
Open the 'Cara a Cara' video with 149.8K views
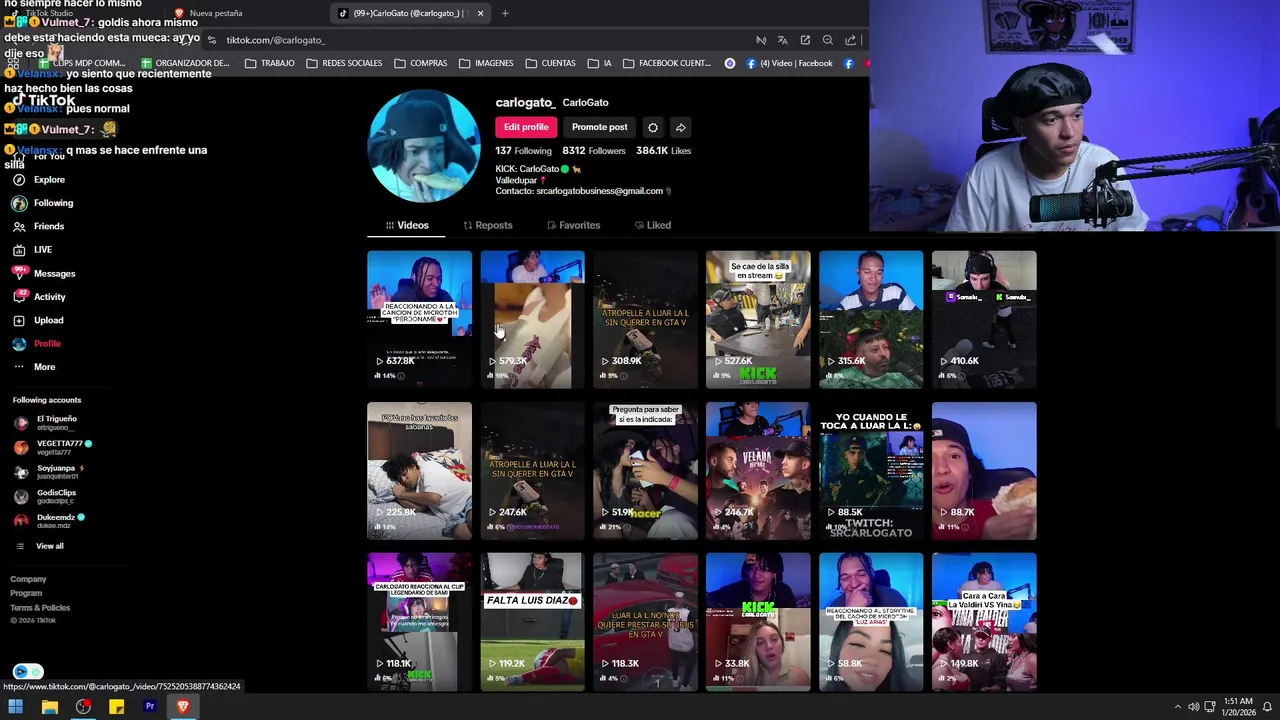pyautogui.click(x=984, y=622)
